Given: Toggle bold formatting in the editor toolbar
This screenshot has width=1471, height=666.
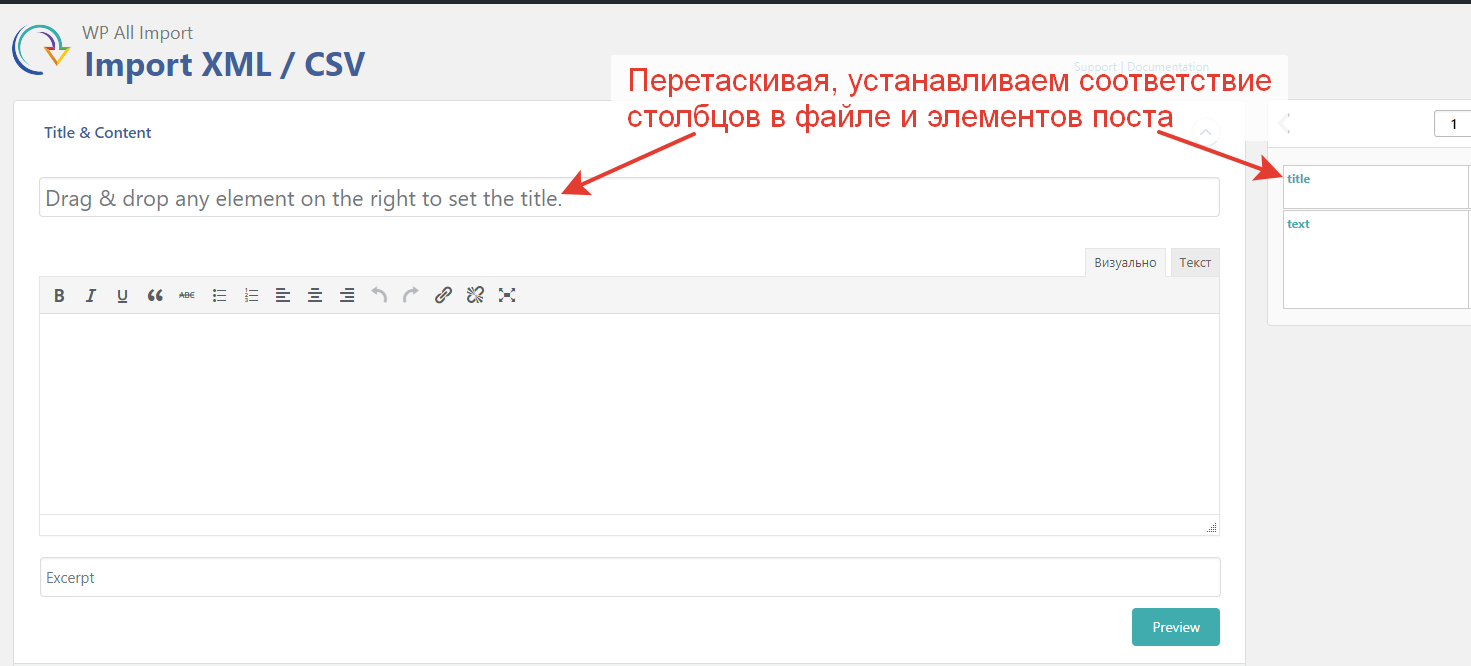Looking at the screenshot, I should pos(59,295).
